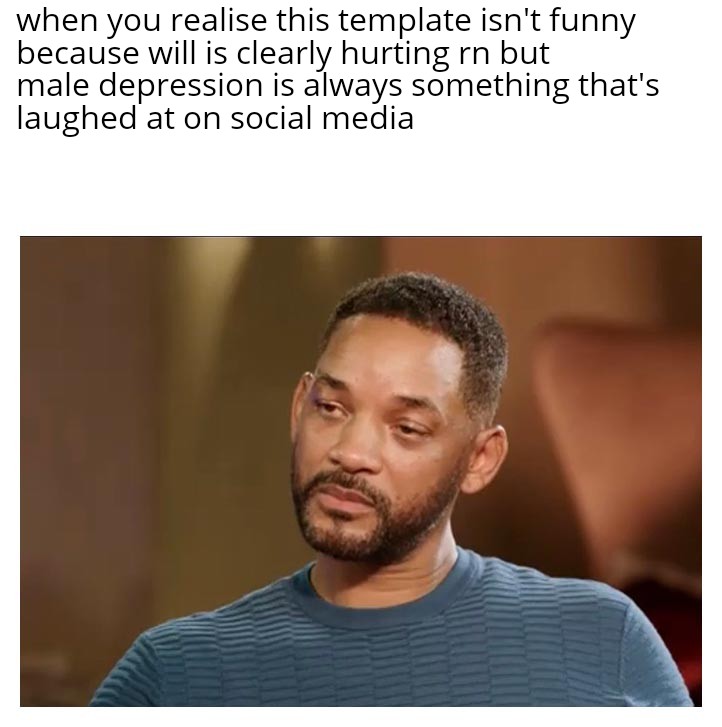722x727 pixels.
Task: Click the word "always" in third line
Action: [x=353, y=87]
